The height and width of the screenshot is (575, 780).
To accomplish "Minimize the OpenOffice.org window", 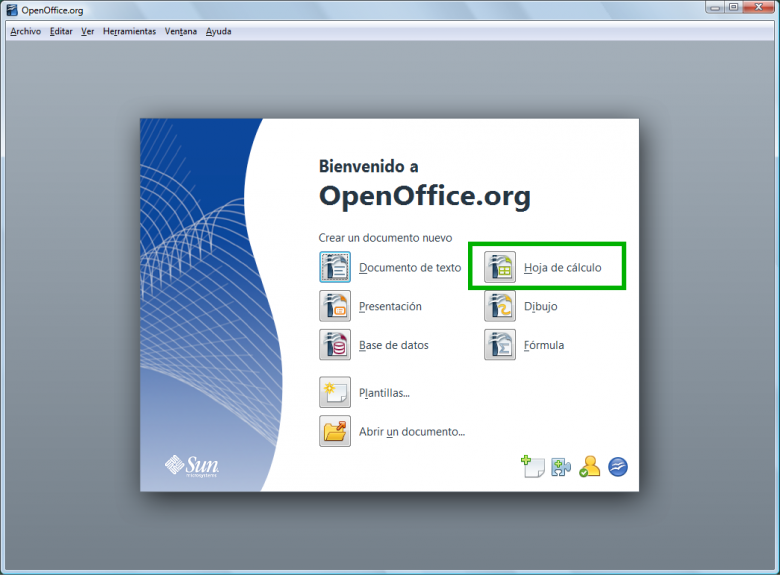I will pyautogui.click(x=715, y=7).
